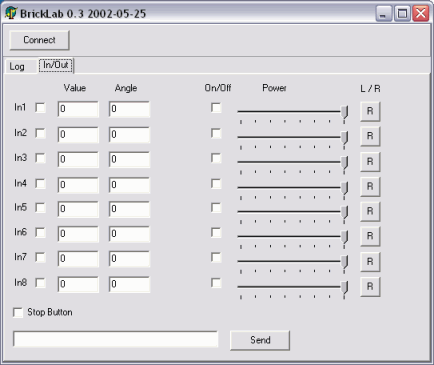The width and height of the screenshot is (434, 365).
Task: Enable the In6 input checkbox
Action: point(41,233)
